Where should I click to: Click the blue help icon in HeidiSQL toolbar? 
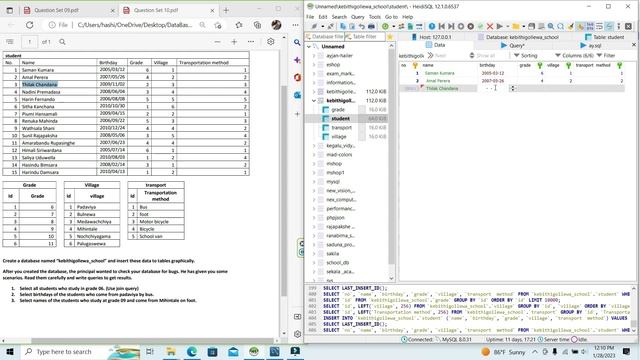[x=431, y=26]
